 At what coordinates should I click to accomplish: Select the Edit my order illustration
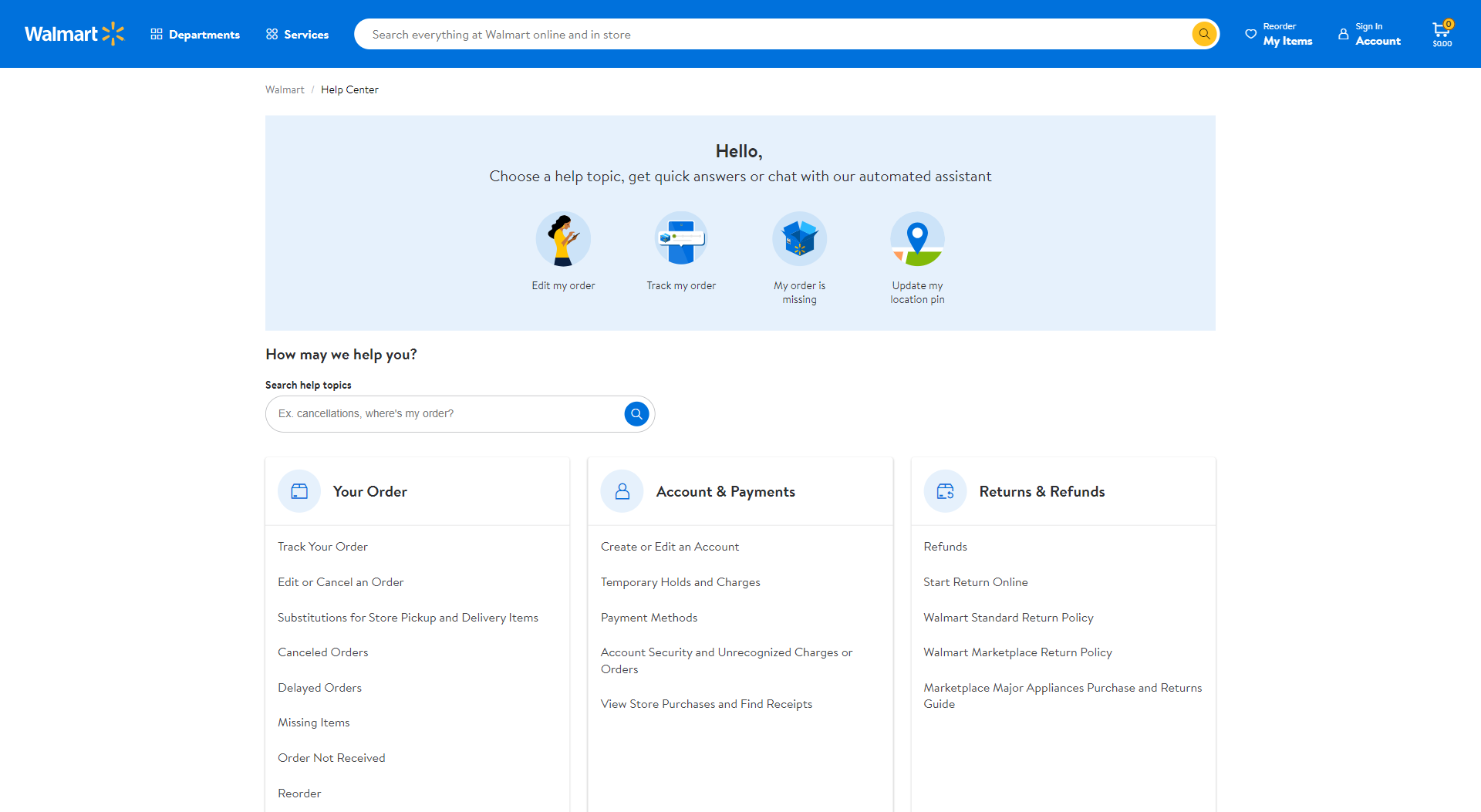(x=563, y=239)
